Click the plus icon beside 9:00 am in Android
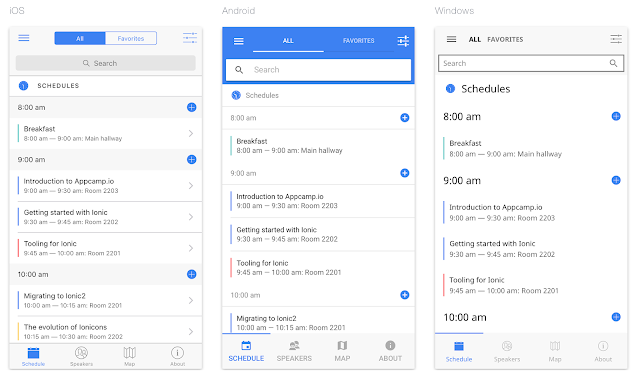Image resolution: width=640 pixels, height=378 pixels. (404, 173)
